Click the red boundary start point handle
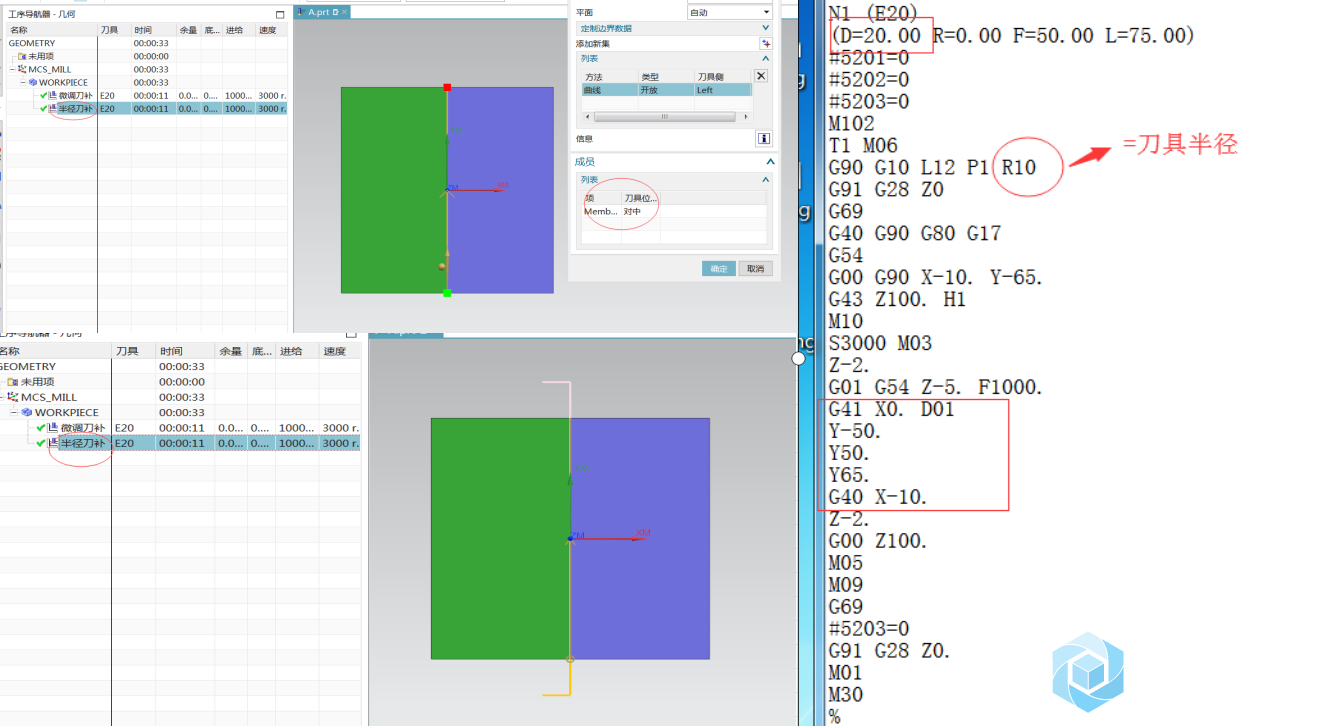 tap(447, 87)
